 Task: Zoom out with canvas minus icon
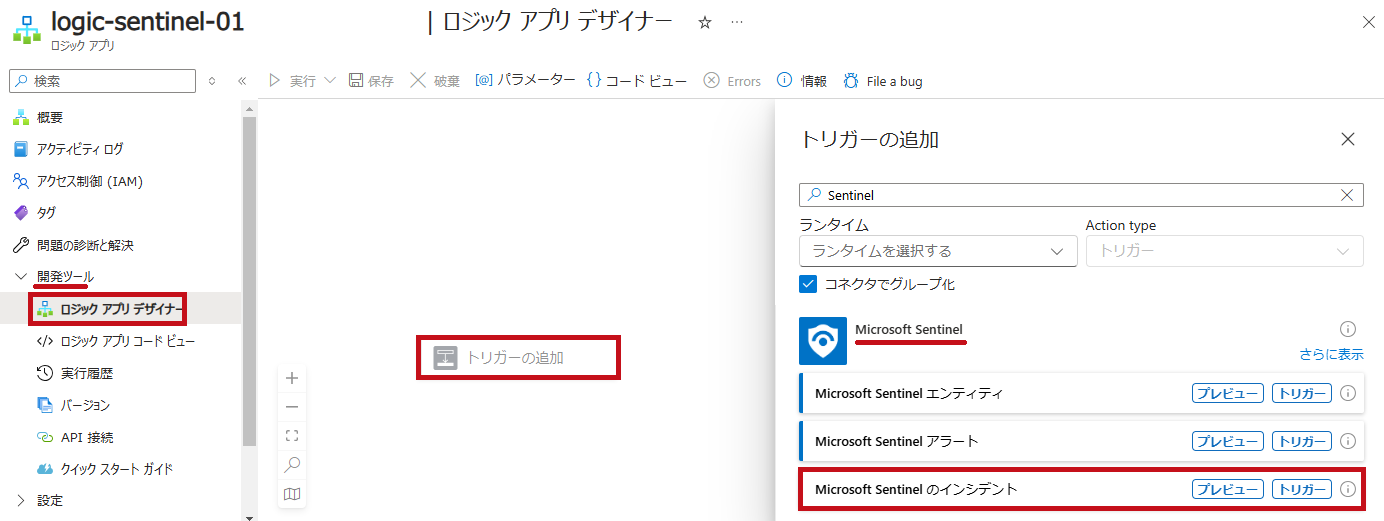click(x=292, y=407)
